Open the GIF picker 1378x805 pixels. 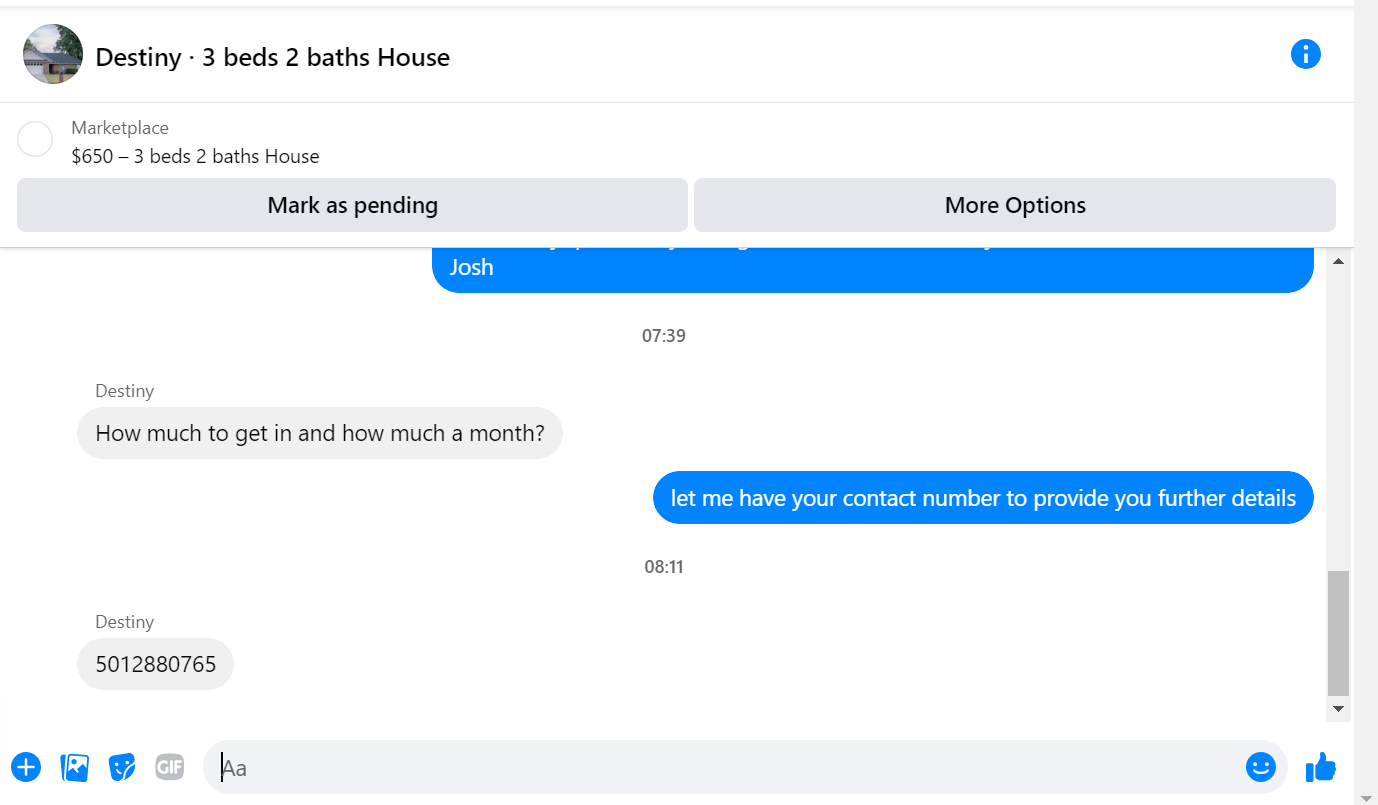(x=170, y=767)
